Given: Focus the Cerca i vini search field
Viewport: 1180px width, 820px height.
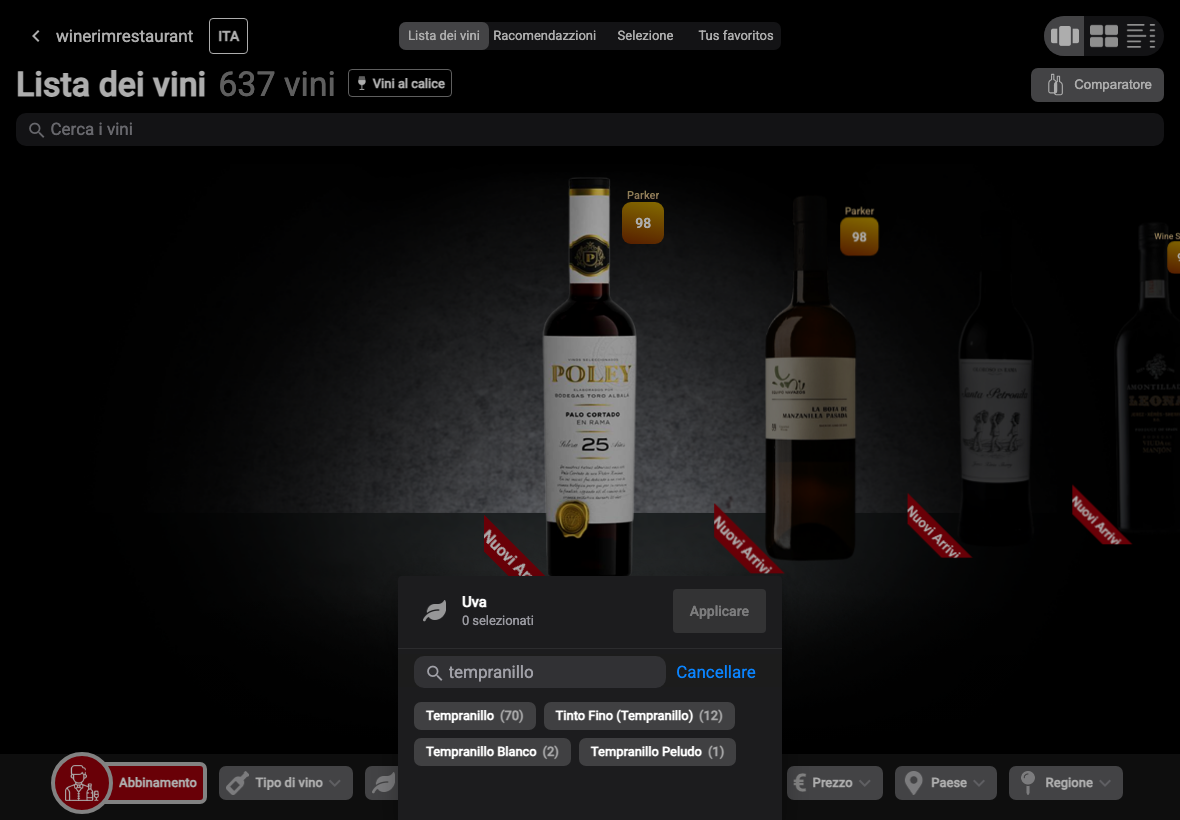Looking at the screenshot, I should (590, 129).
